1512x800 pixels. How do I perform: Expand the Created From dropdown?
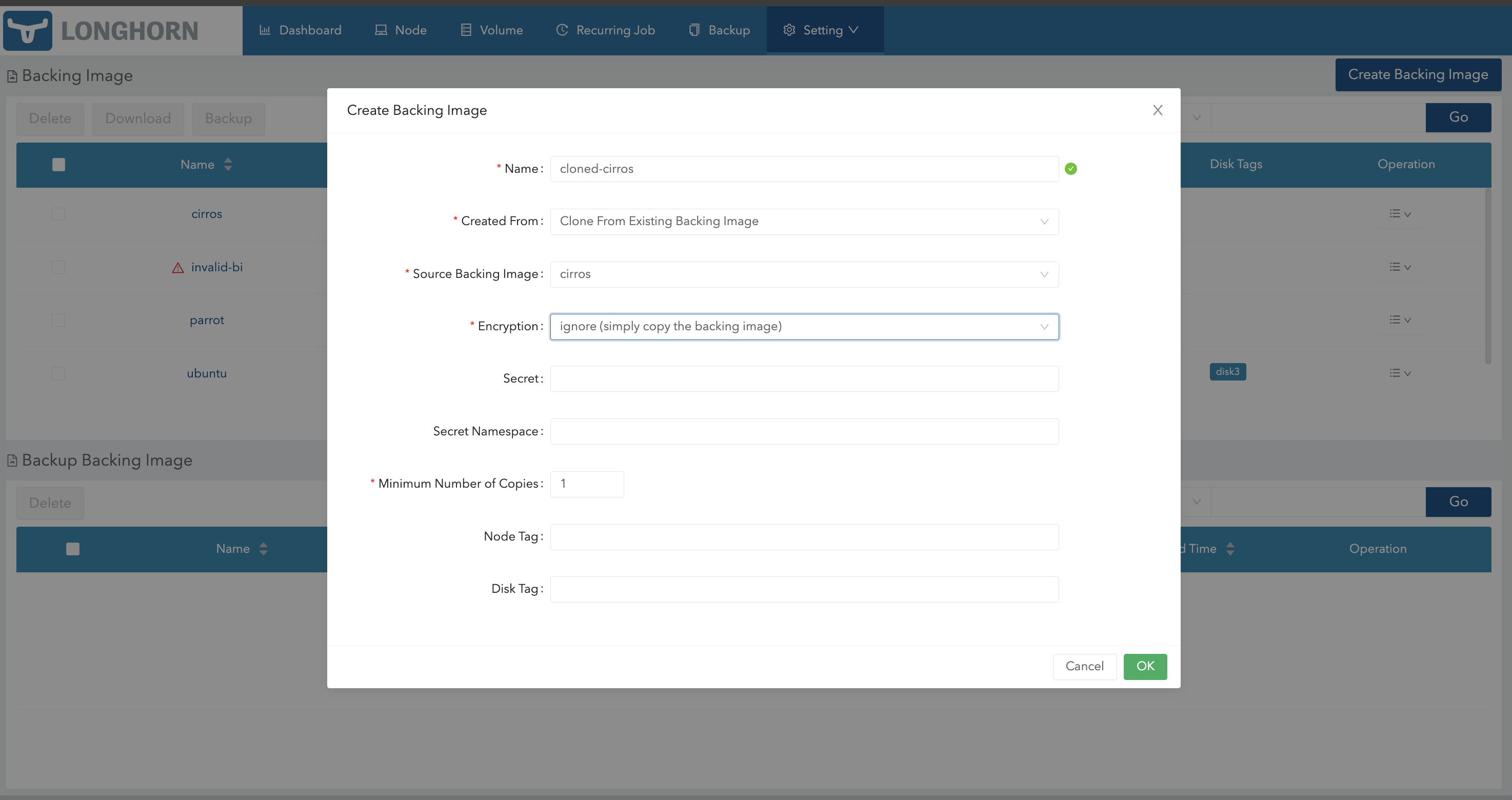pyautogui.click(x=804, y=222)
